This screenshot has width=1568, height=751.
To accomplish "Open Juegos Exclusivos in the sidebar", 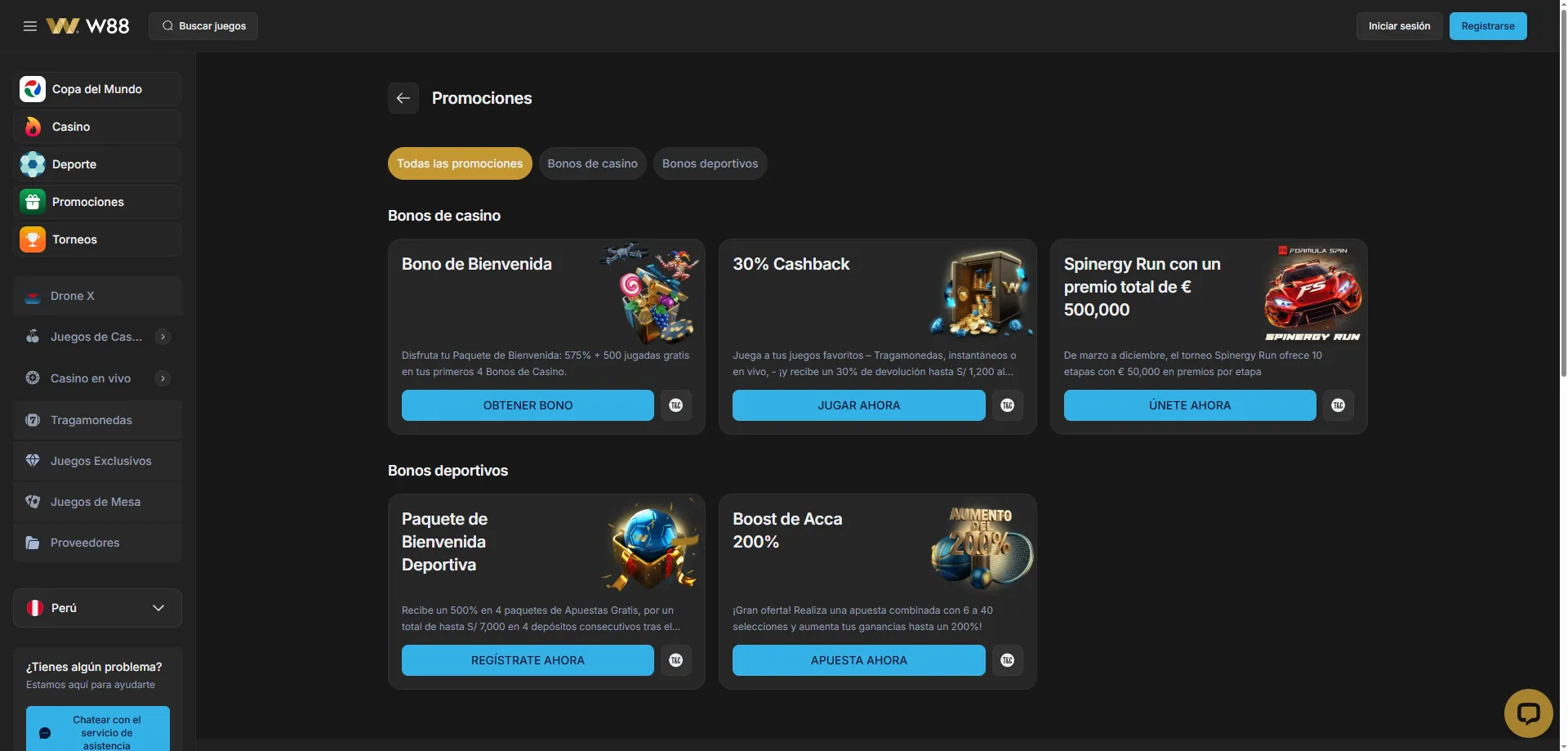I will pos(97,461).
